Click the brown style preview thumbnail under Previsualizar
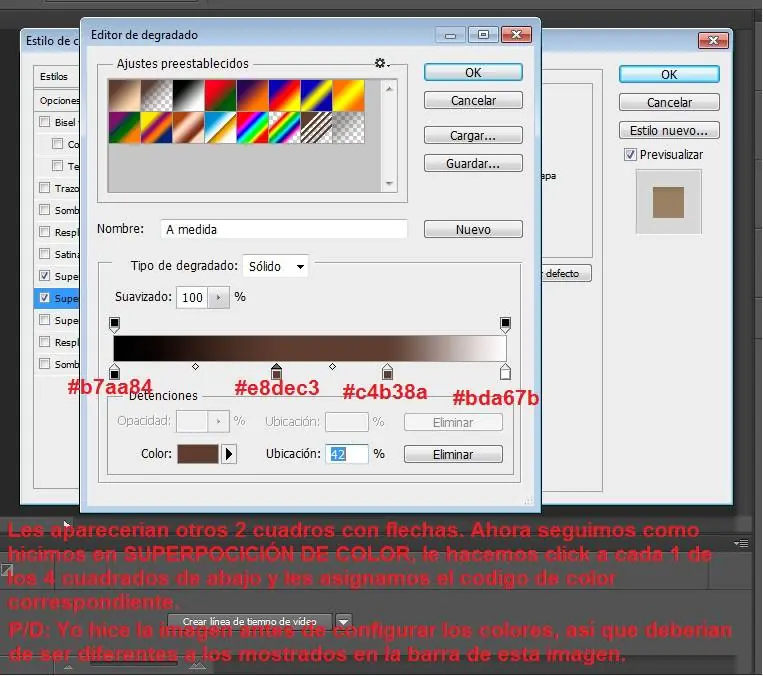 coord(668,202)
